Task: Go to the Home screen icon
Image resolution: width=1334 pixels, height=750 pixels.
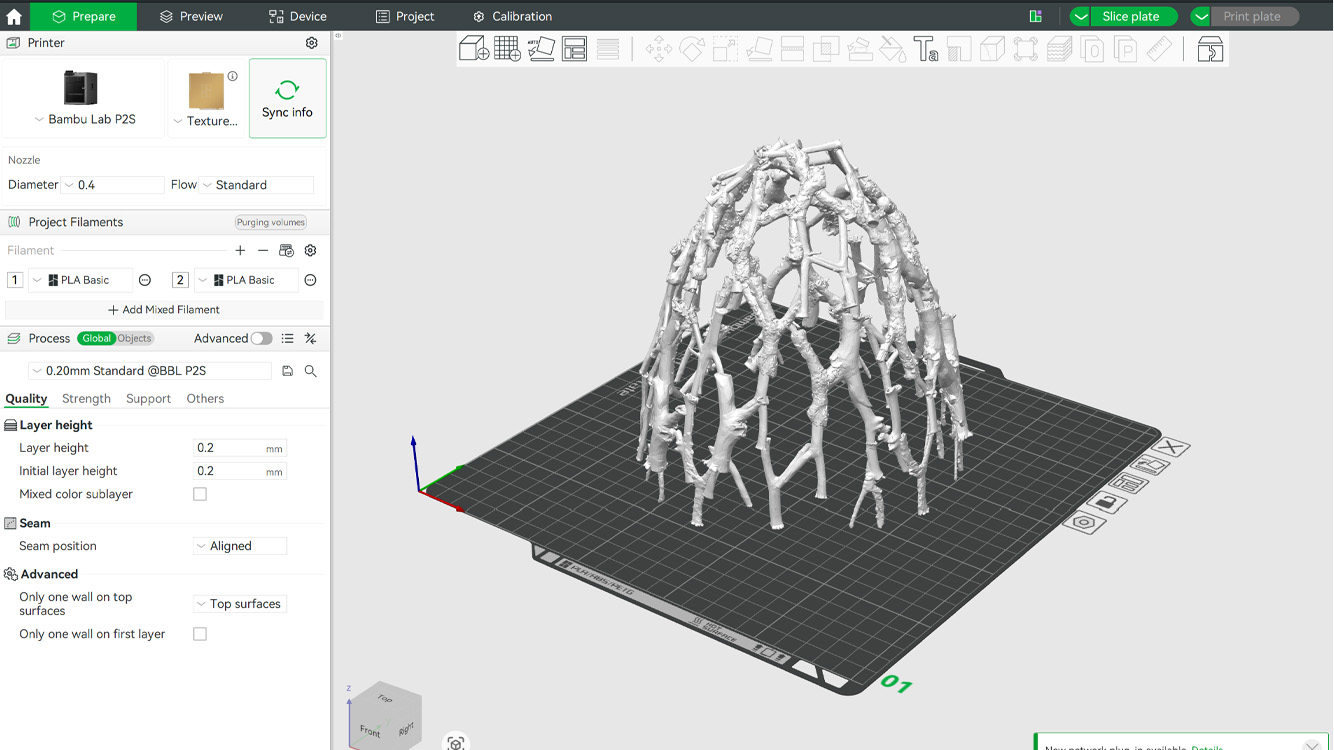Action: 14,16
